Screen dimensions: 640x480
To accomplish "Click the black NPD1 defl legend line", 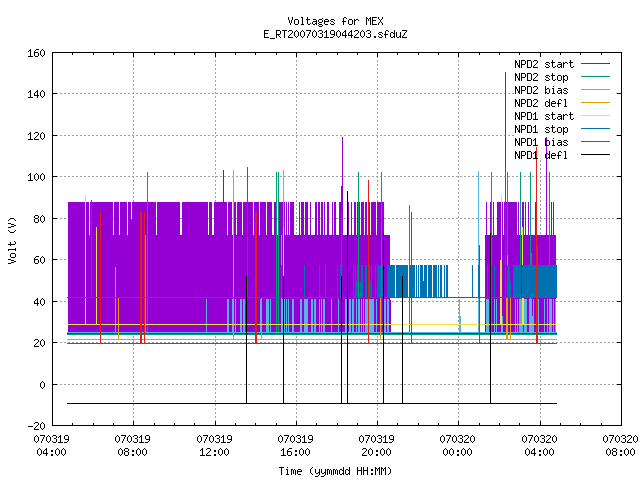I will click(x=595, y=155).
